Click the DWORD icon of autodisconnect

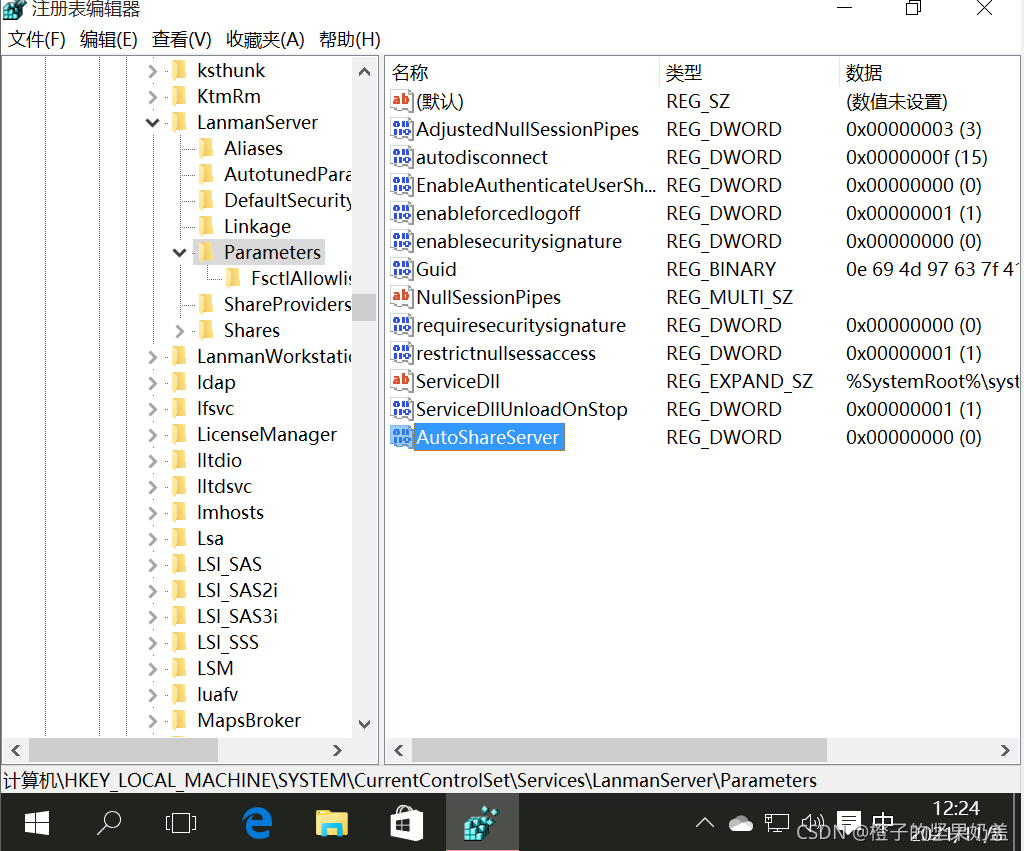(402, 157)
